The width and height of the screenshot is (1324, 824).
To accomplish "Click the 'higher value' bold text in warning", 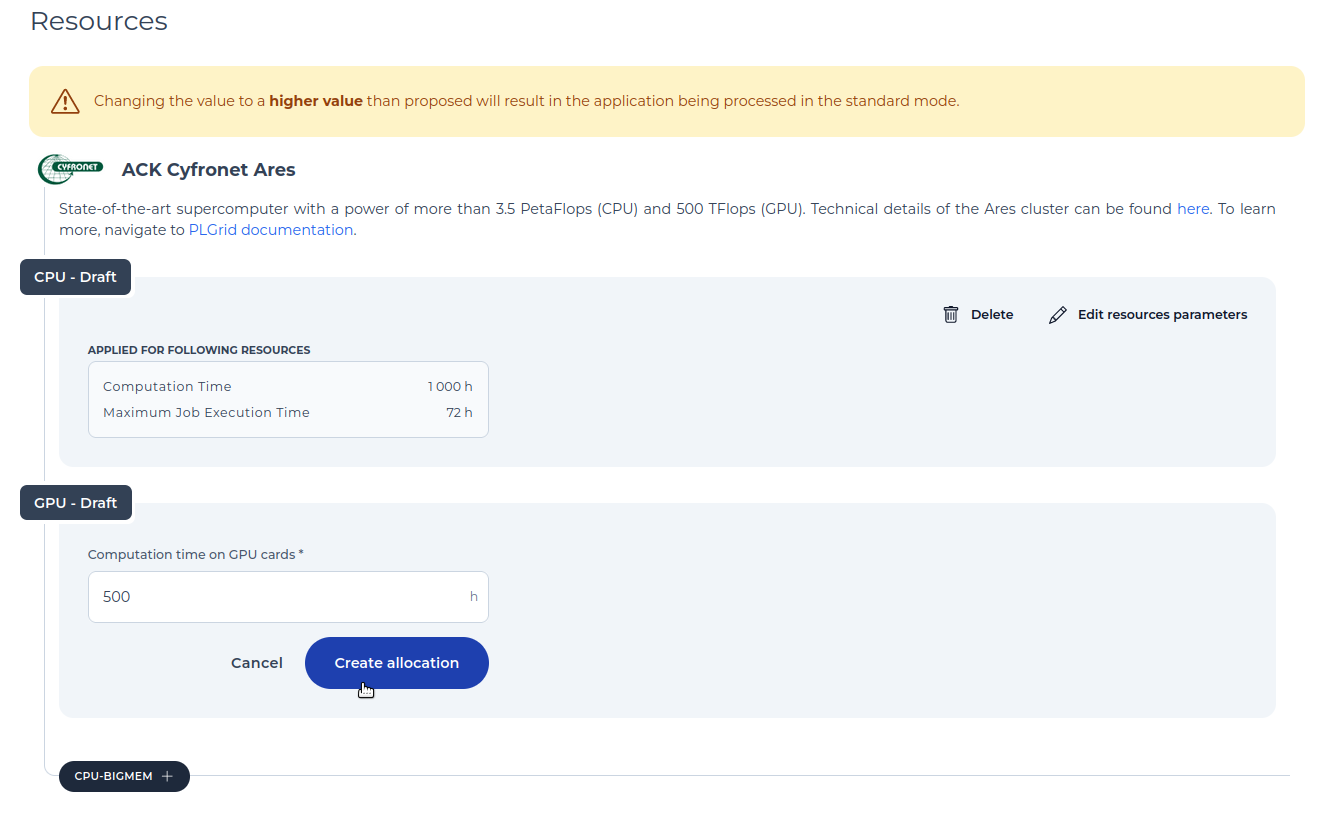I will [x=316, y=101].
